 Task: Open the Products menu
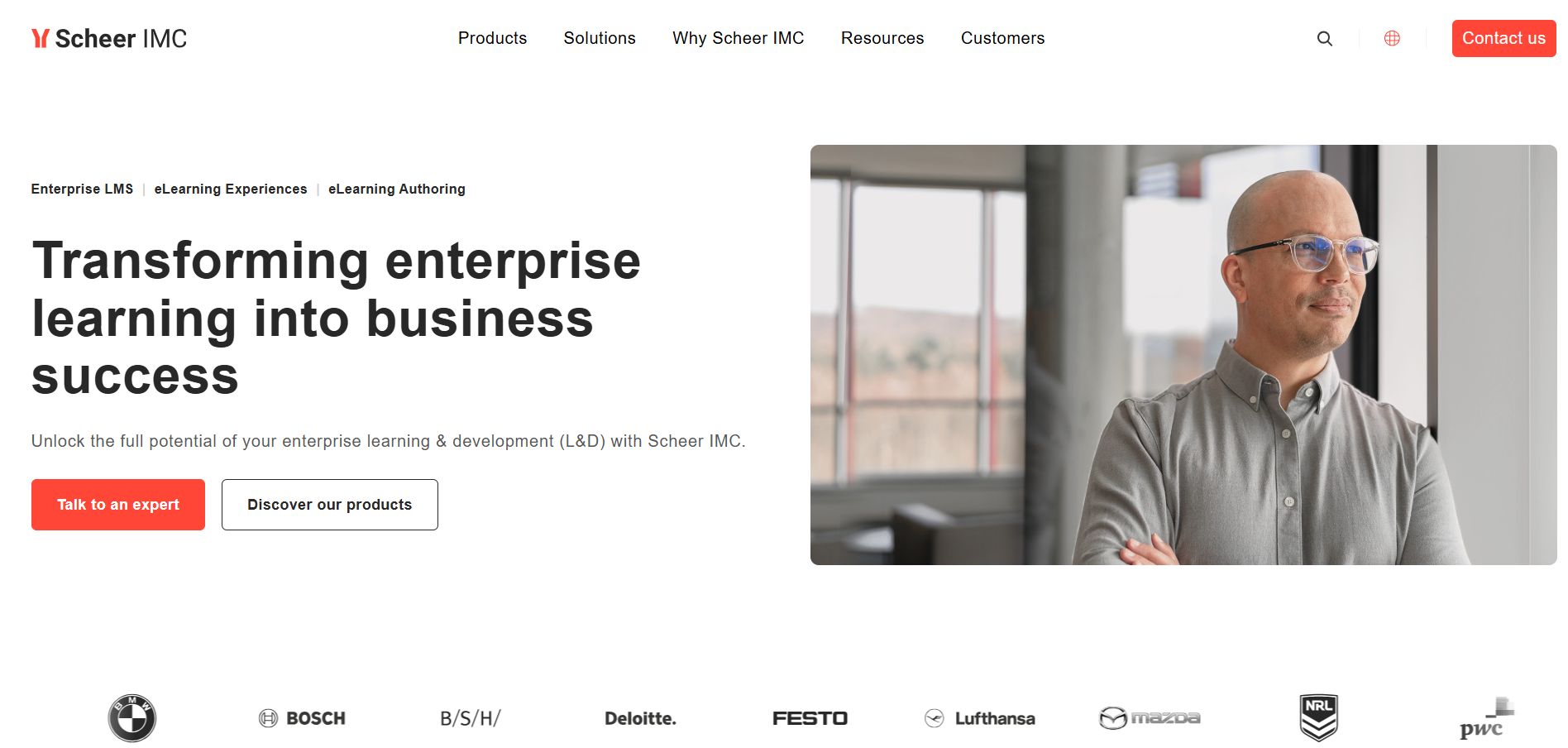point(492,38)
